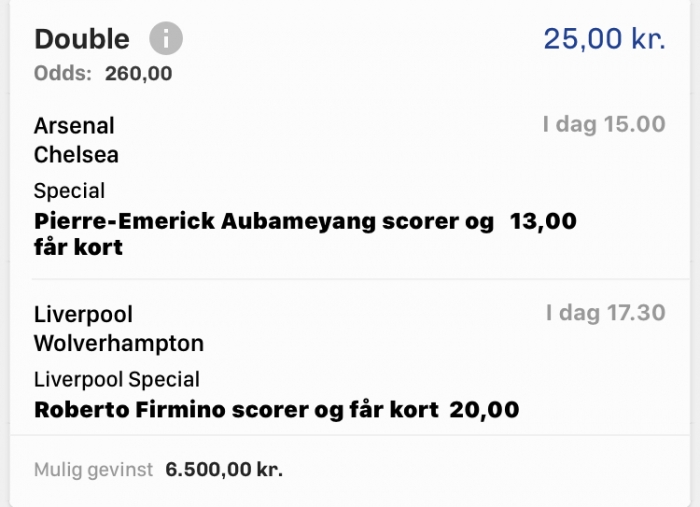The image size is (700, 507).
Task: Click the 20,00 odds for Firmino
Action: (484, 410)
